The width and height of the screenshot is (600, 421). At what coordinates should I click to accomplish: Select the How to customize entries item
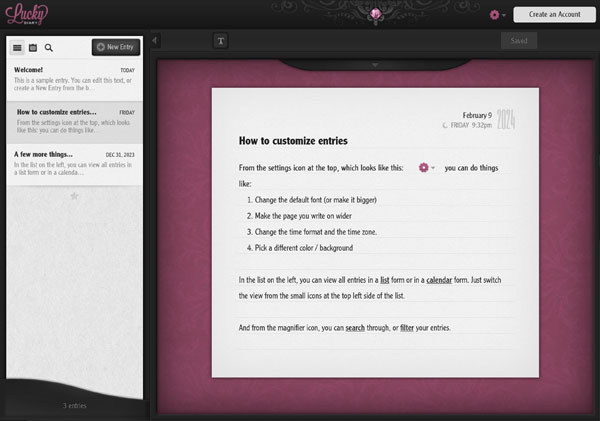click(x=75, y=119)
